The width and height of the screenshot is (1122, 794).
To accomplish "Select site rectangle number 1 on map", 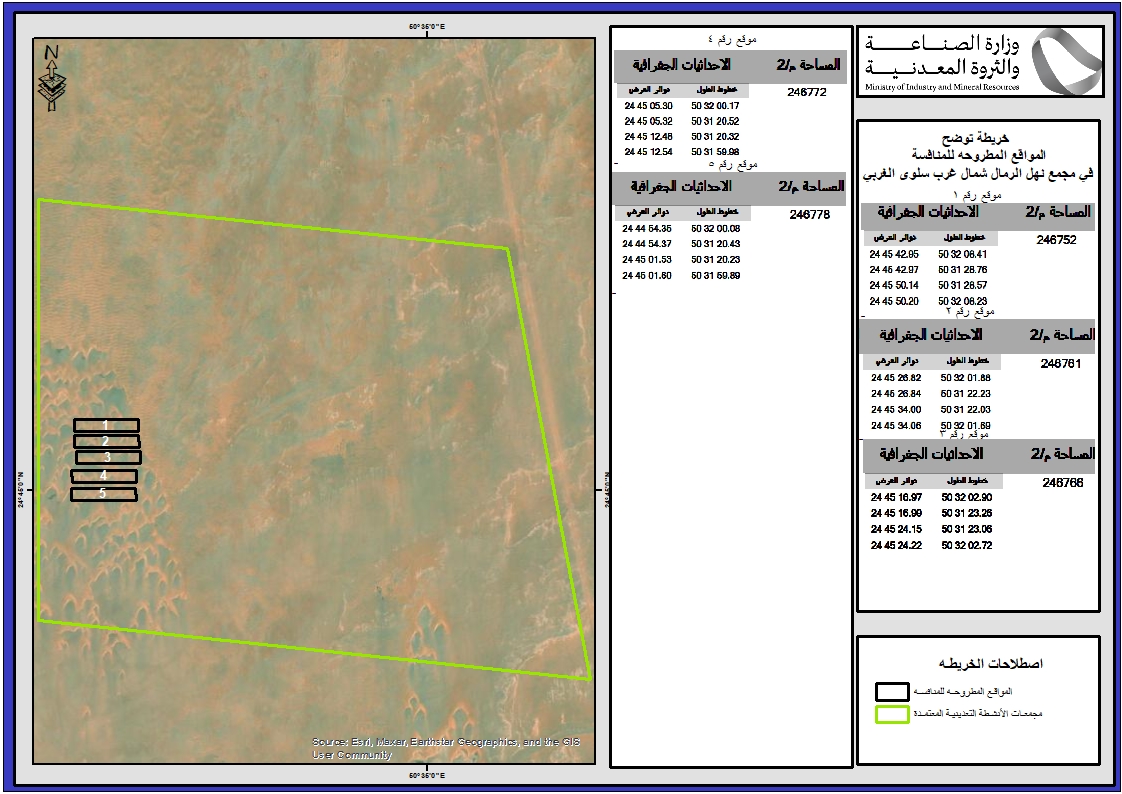I will click(x=106, y=425).
